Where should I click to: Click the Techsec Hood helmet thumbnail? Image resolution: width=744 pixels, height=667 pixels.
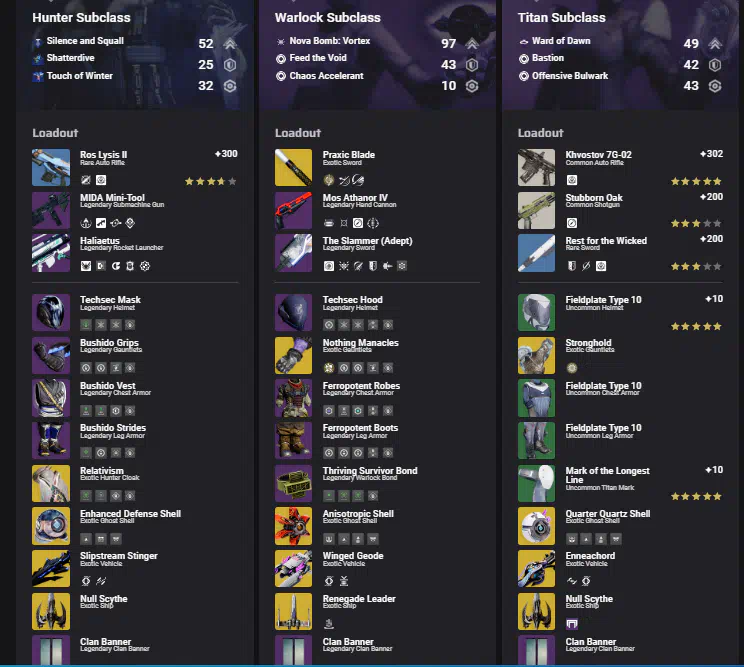pyautogui.click(x=293, y=312)
